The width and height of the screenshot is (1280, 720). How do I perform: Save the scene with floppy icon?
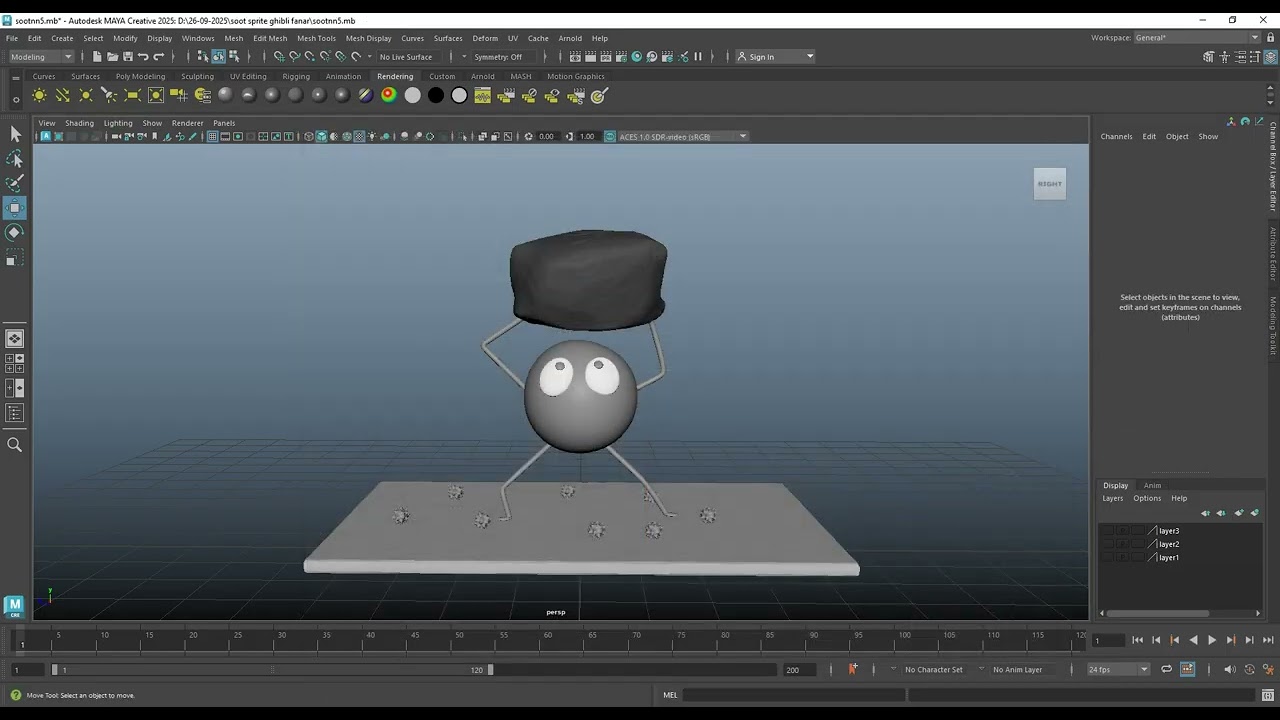point(127,57)
